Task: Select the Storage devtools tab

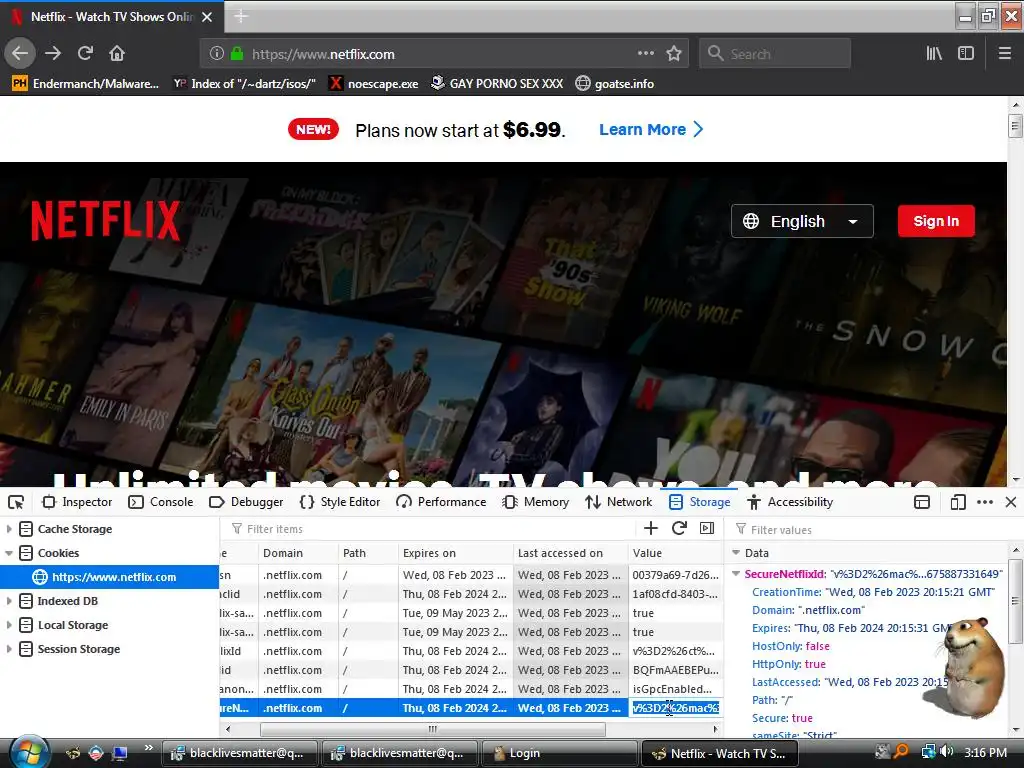Action: [699, 502]
